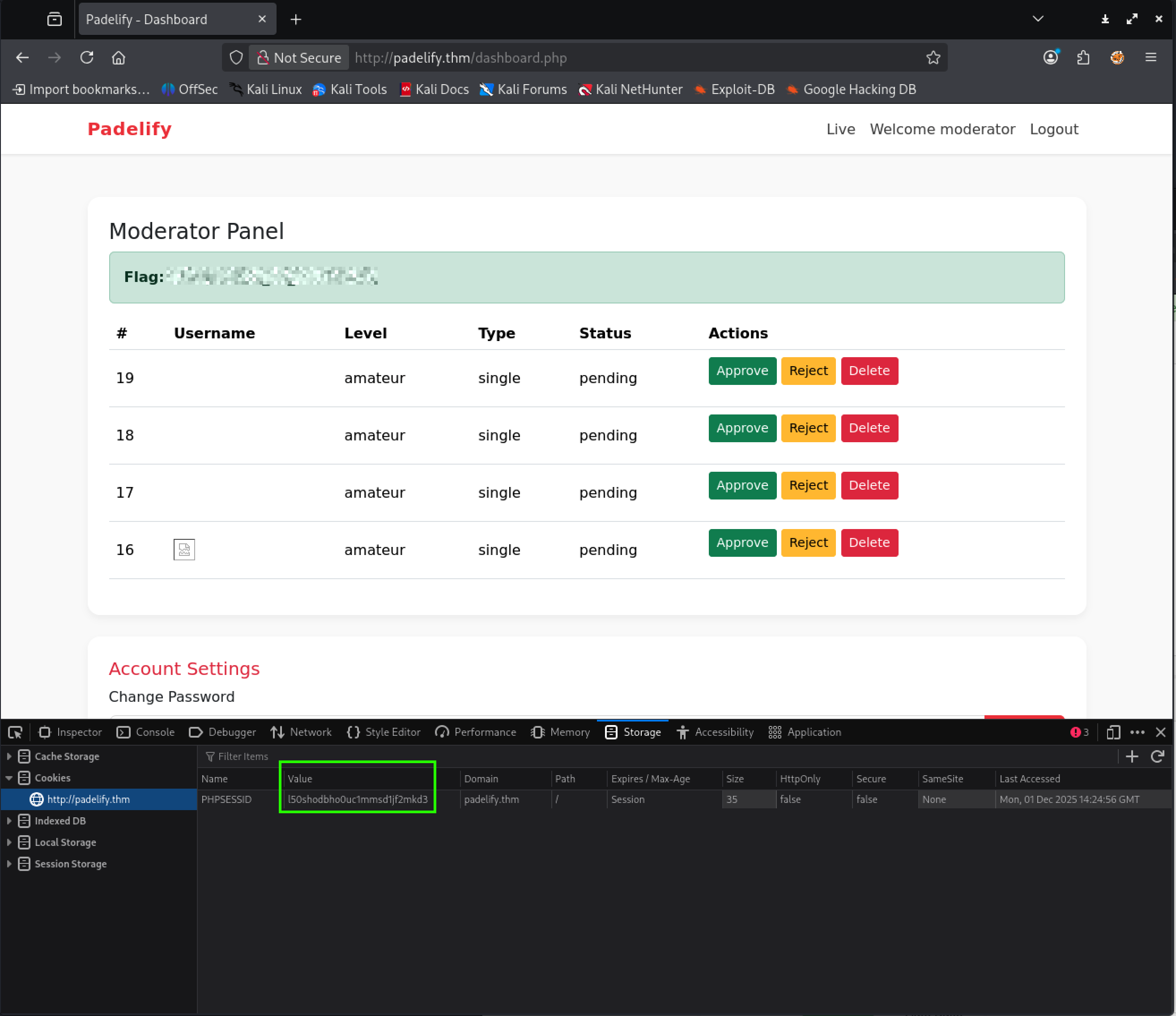Open the tracking protection shield icon
The height and width of the screenshot is (1016, 1176).
point(236,58)
